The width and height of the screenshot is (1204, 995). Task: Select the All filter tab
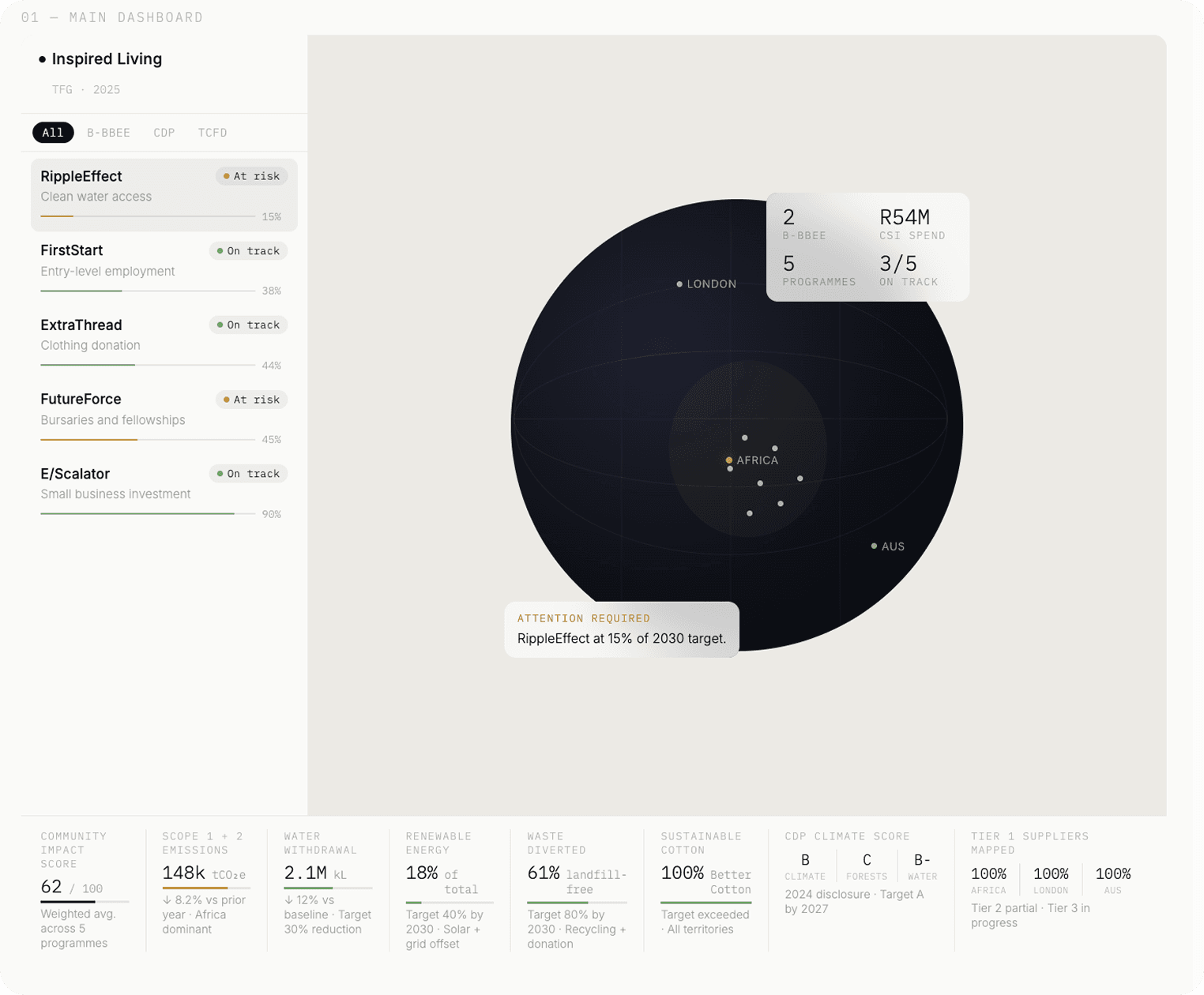(53, 133)
